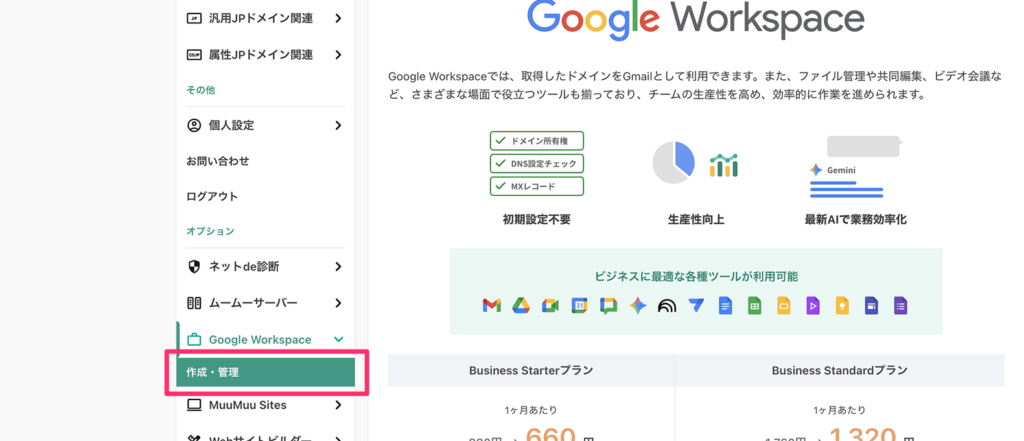Click the Google Workspace logo heading

(696, 21)
